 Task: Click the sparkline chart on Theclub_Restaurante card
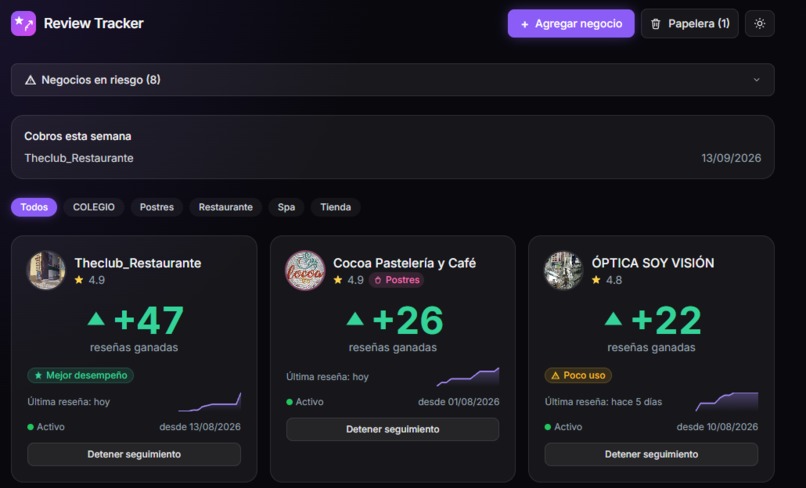click(x=210, y=403)
